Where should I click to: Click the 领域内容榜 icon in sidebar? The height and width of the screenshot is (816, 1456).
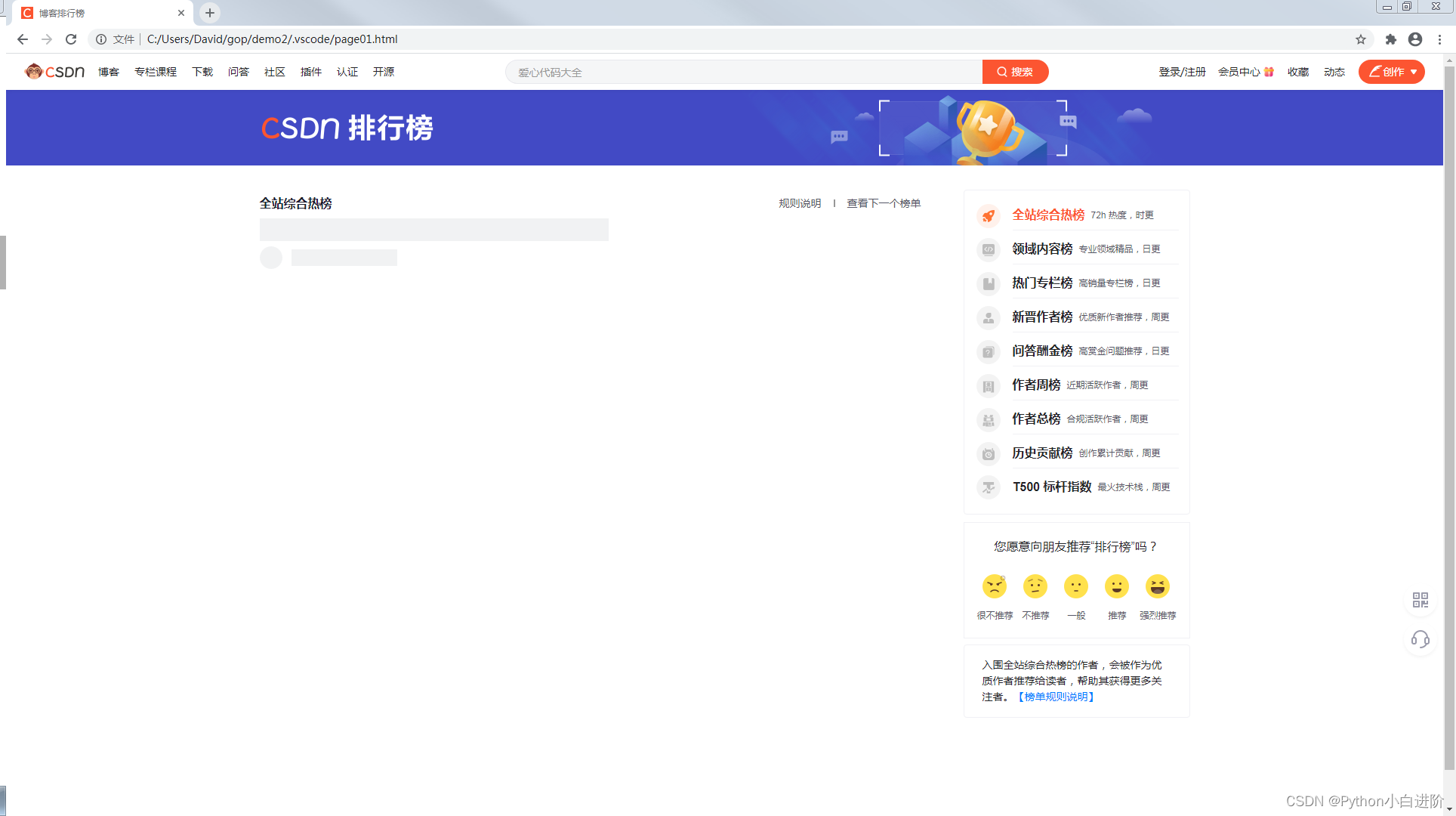click(988, 249)
